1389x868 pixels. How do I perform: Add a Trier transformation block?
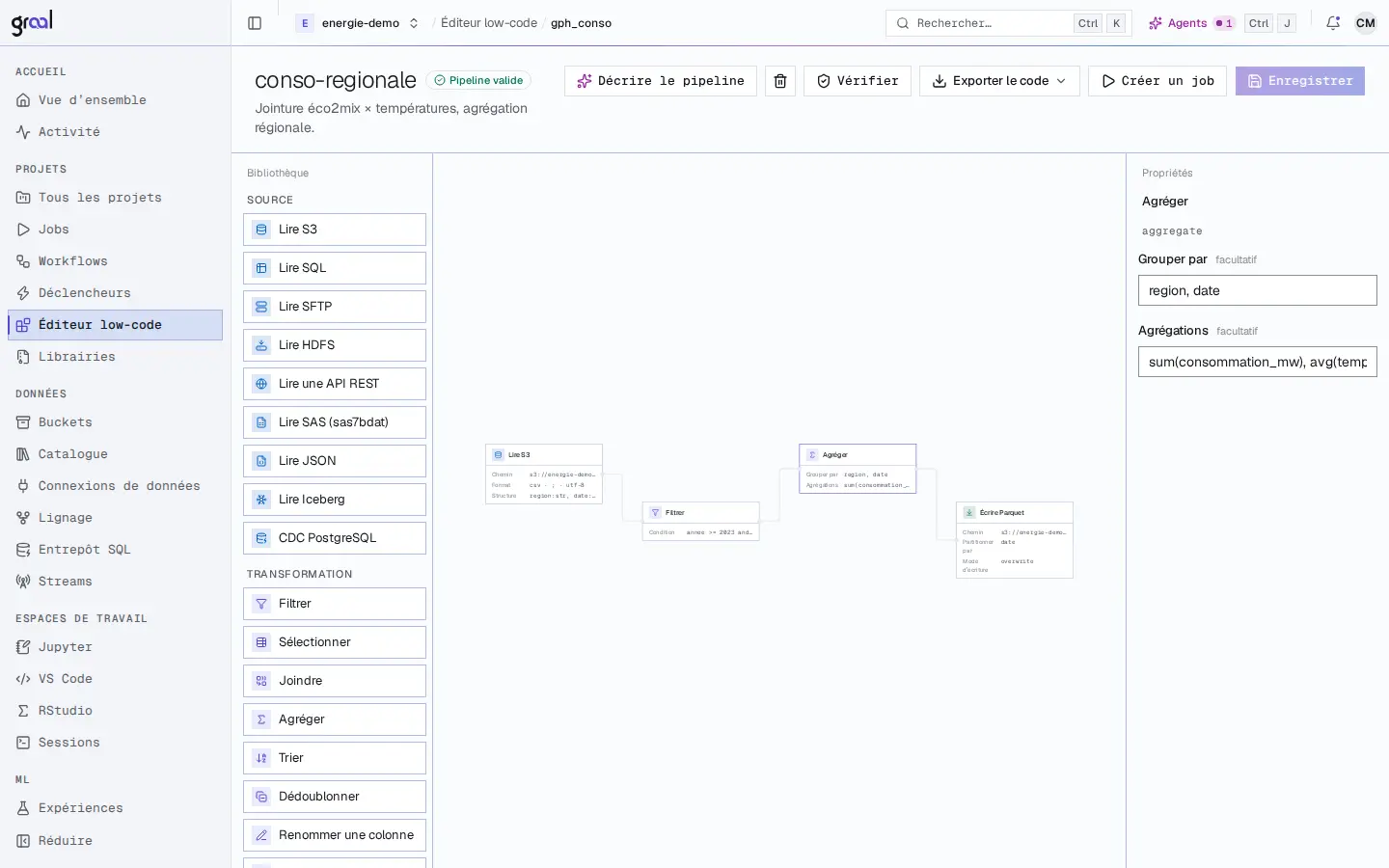335,758
